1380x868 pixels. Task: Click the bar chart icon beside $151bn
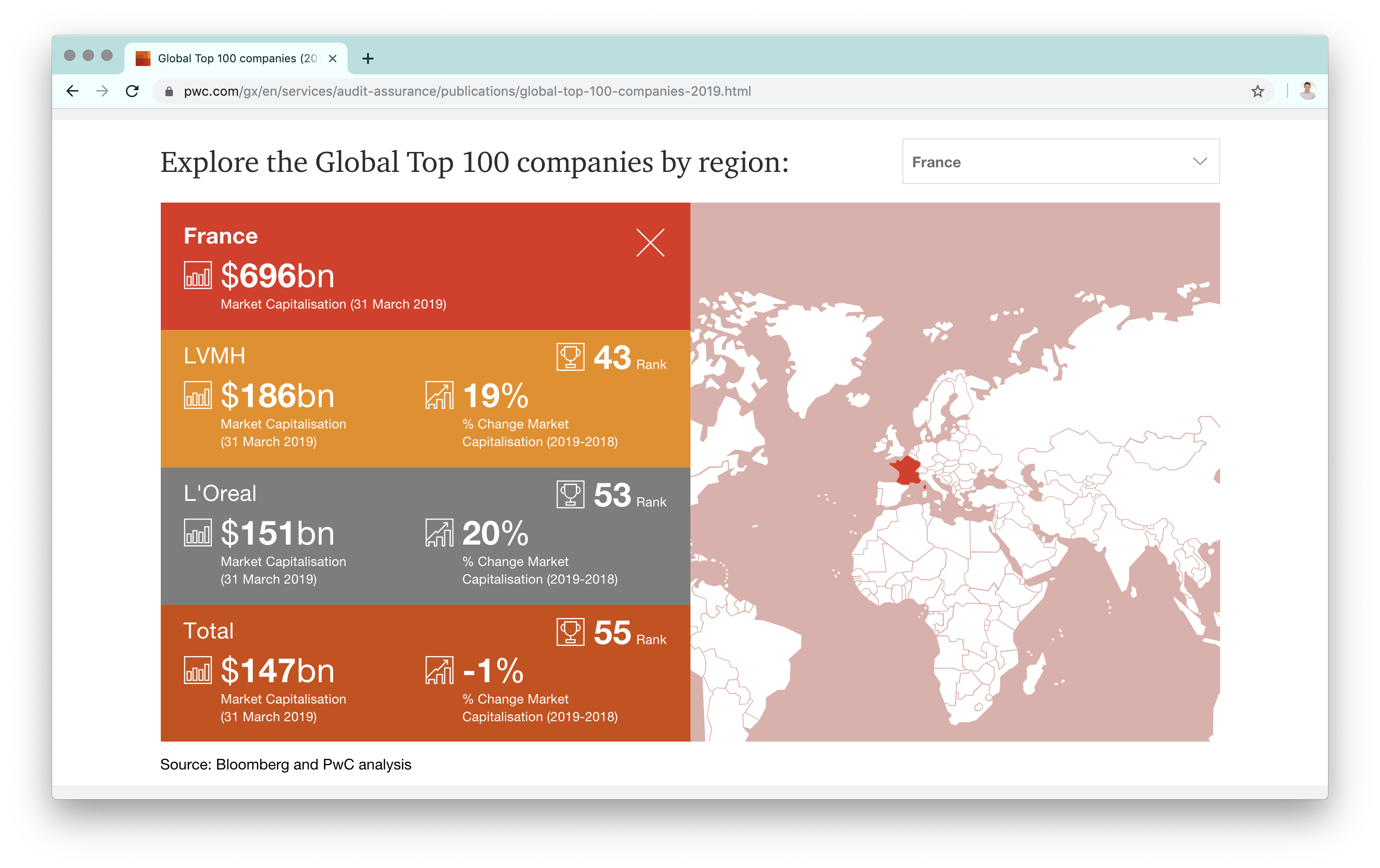198,533
